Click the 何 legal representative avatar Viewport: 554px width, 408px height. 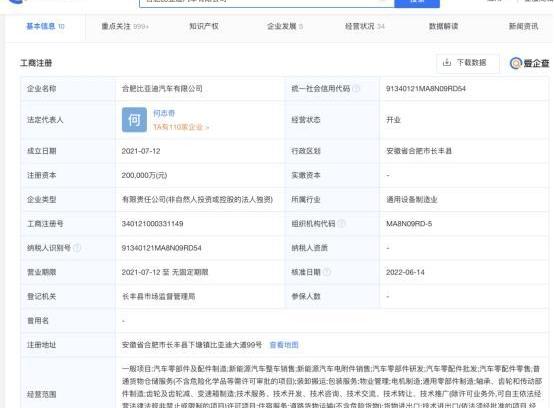click(x=134, y=120)
